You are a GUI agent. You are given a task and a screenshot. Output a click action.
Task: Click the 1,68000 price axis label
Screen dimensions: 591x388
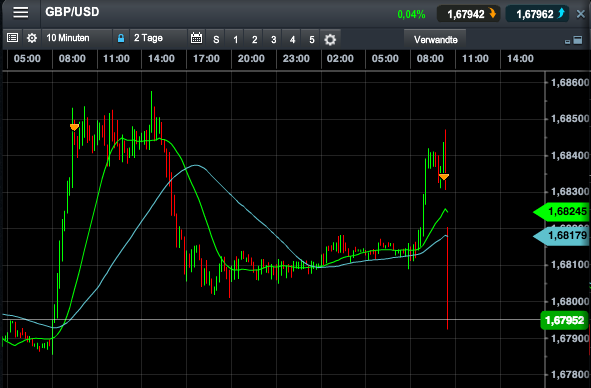coord(569,302)
